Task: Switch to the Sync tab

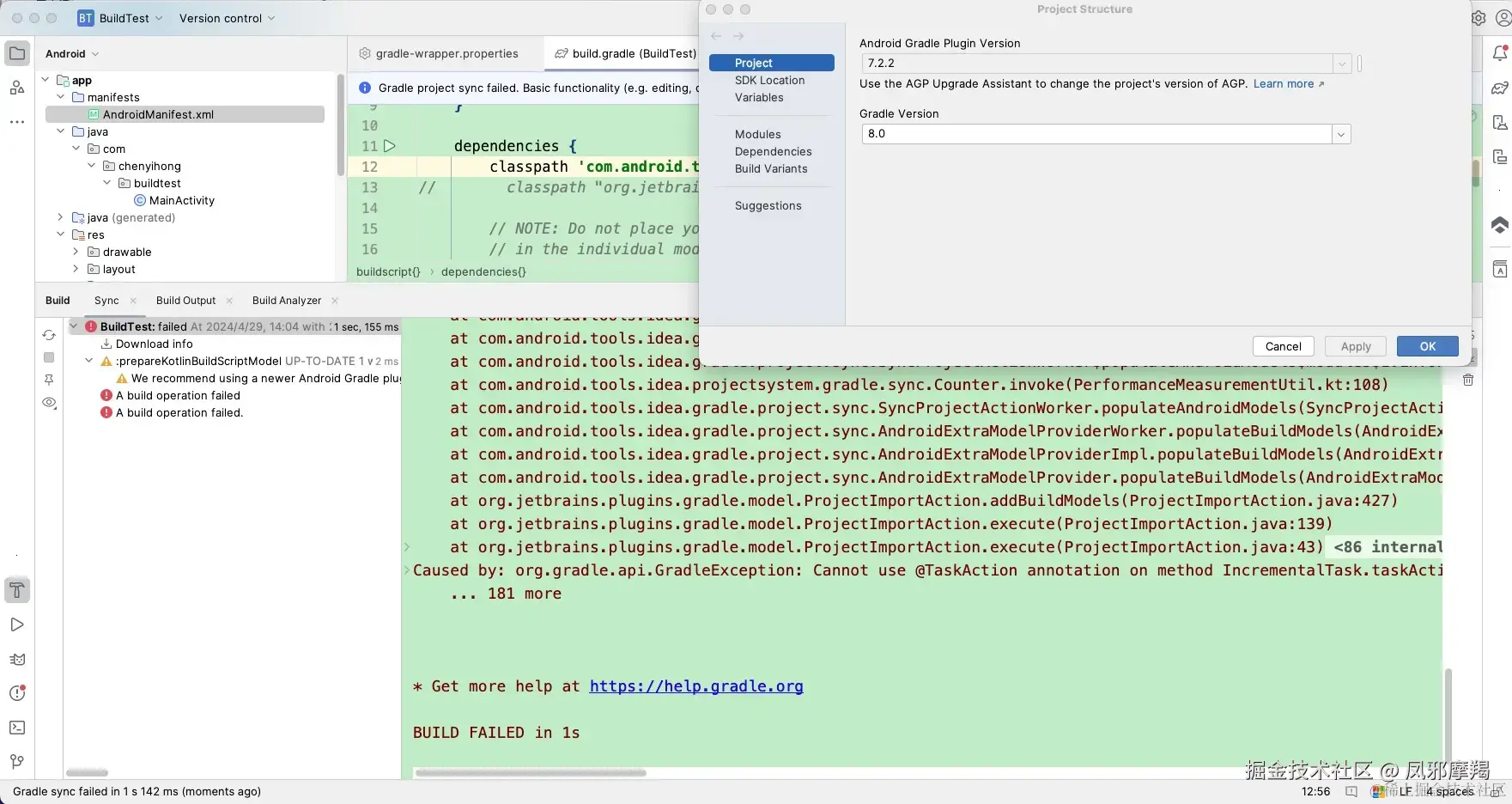Action: pos(106,301)
